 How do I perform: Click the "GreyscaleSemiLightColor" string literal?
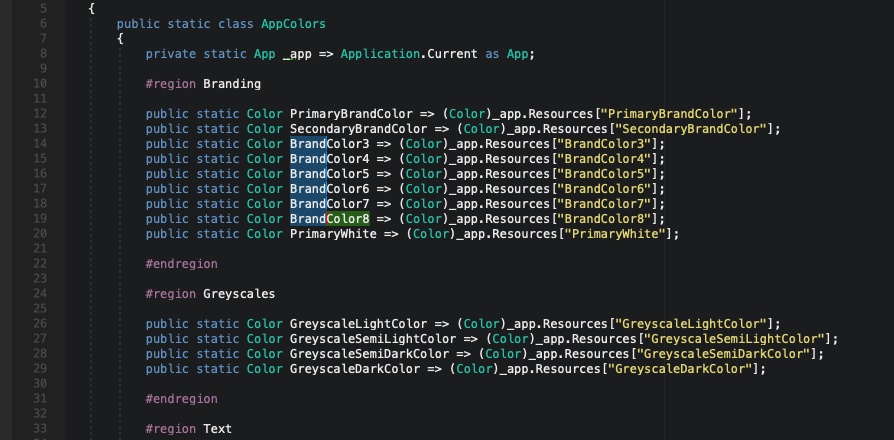(x=734, y=339)
